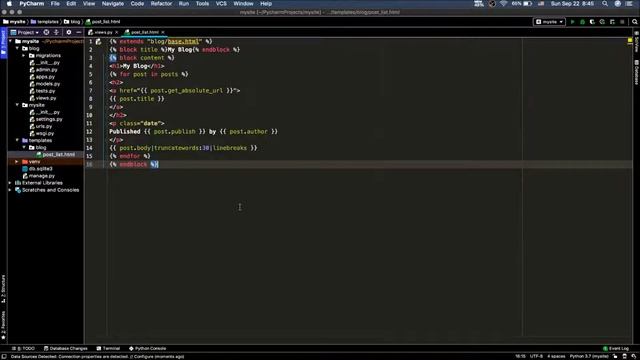Viewport: 640px width, 360px height.
Task: Run with coverage icon in toolbar
Action: tap(592, 22)
